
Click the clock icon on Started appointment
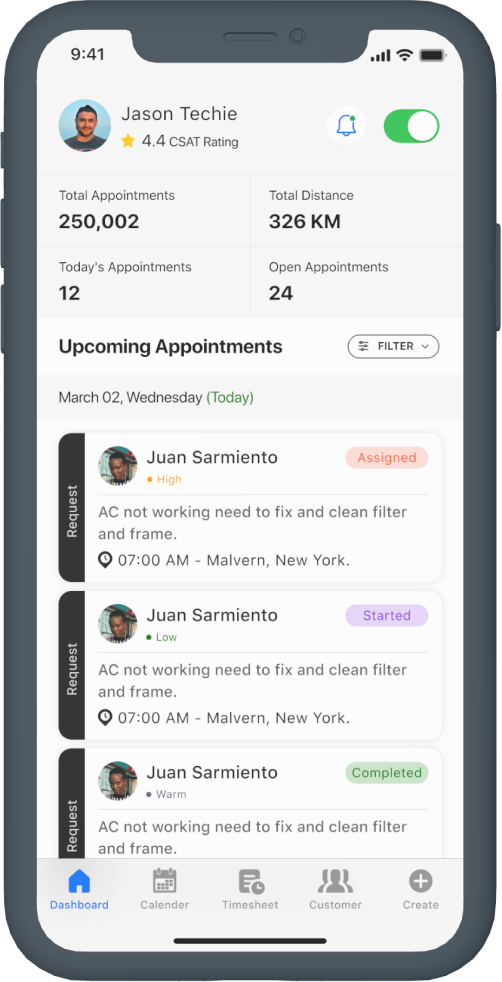[x=105, y=718]
